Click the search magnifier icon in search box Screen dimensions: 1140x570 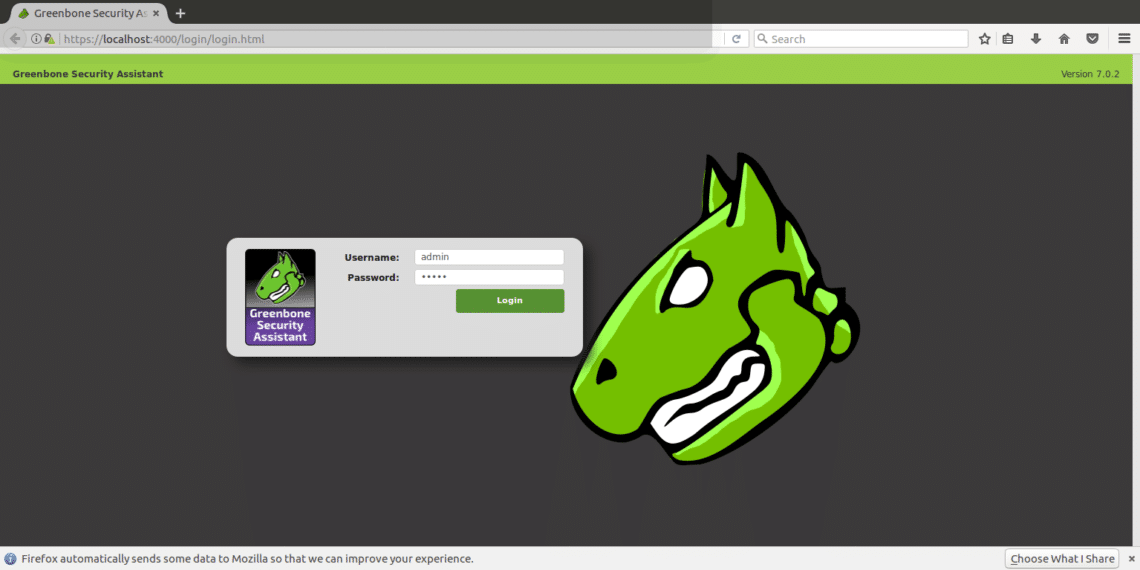coord(762,39)
